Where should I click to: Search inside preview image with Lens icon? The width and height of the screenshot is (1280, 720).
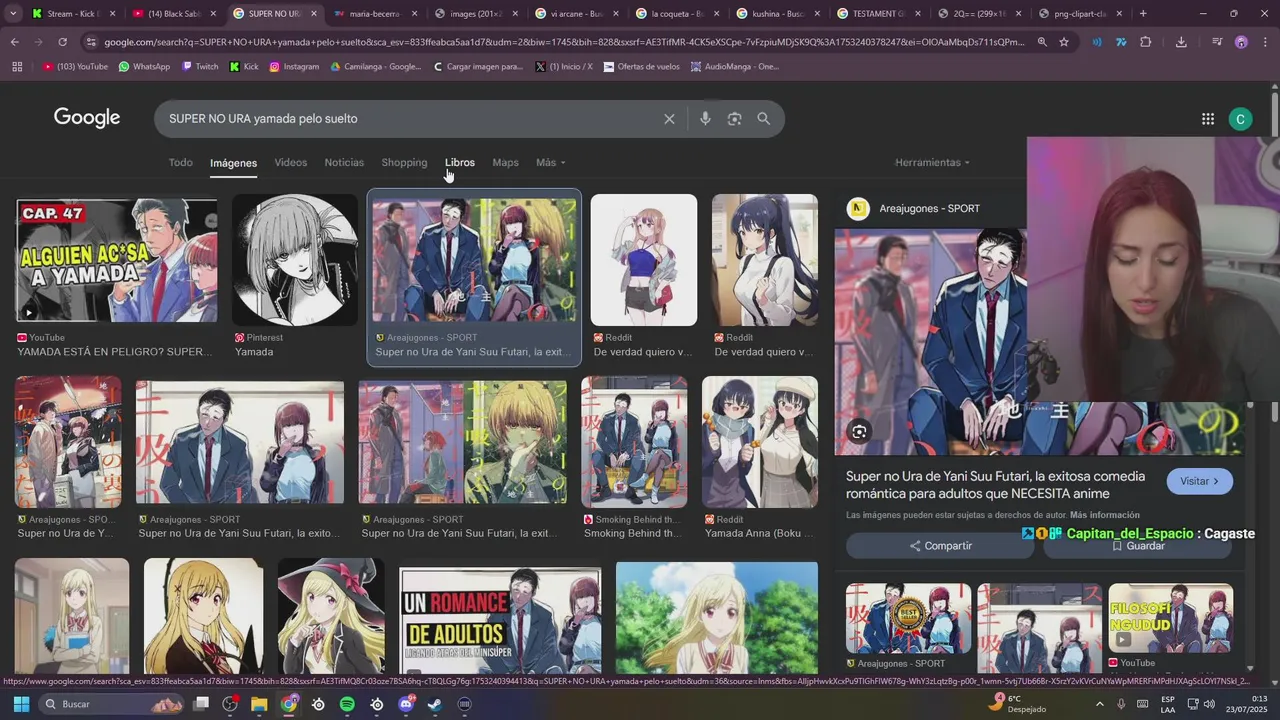click(x=859, y=432)
